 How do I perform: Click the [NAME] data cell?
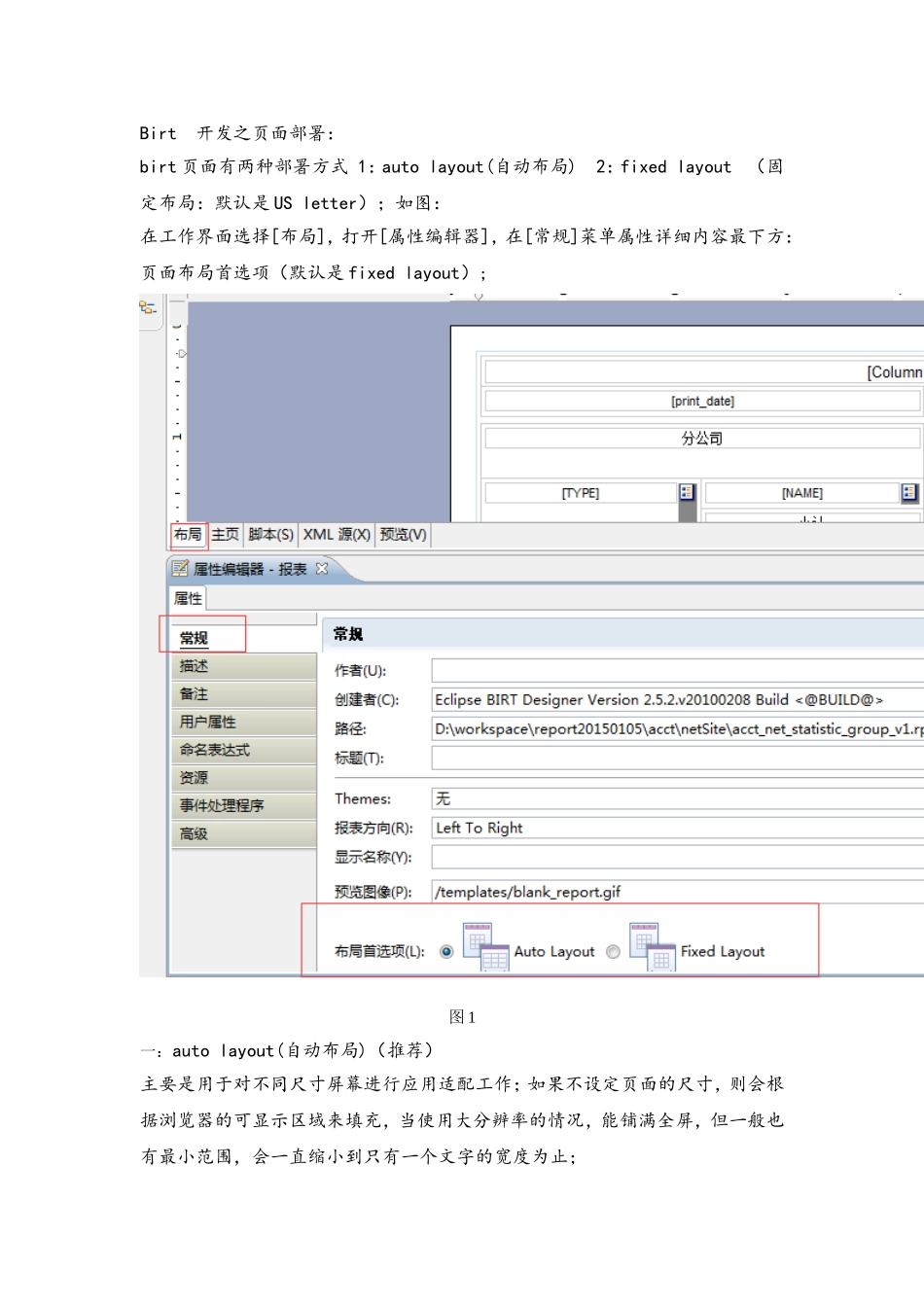pos(802,493)
